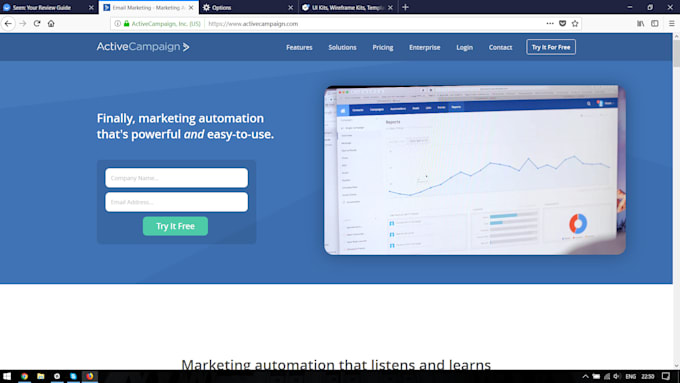Open the Firefox hamburger menu
Viewport: 680px width, 383px height.
pyautogui.click(x=671, y=23)
